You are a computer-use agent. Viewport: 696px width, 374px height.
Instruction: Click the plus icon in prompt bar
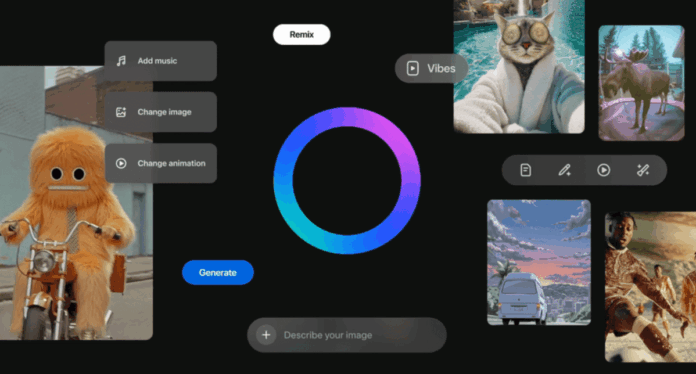tap(266, 335)
